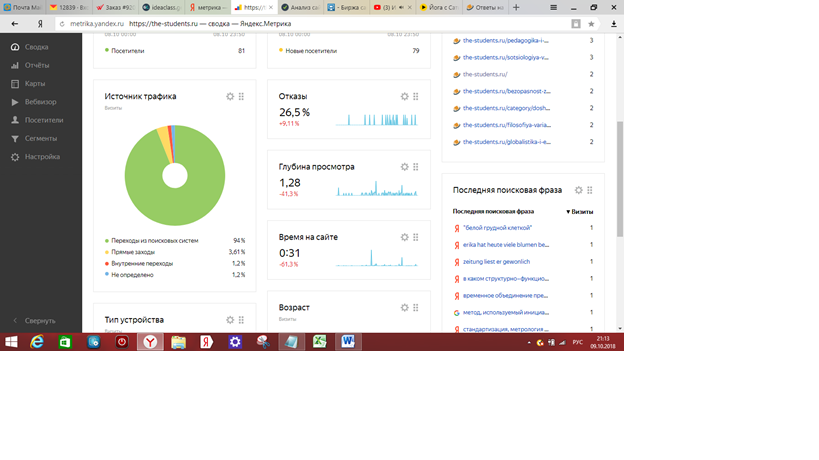Open a new browser tab with plus
819x460 pixels.
(516, 7)
